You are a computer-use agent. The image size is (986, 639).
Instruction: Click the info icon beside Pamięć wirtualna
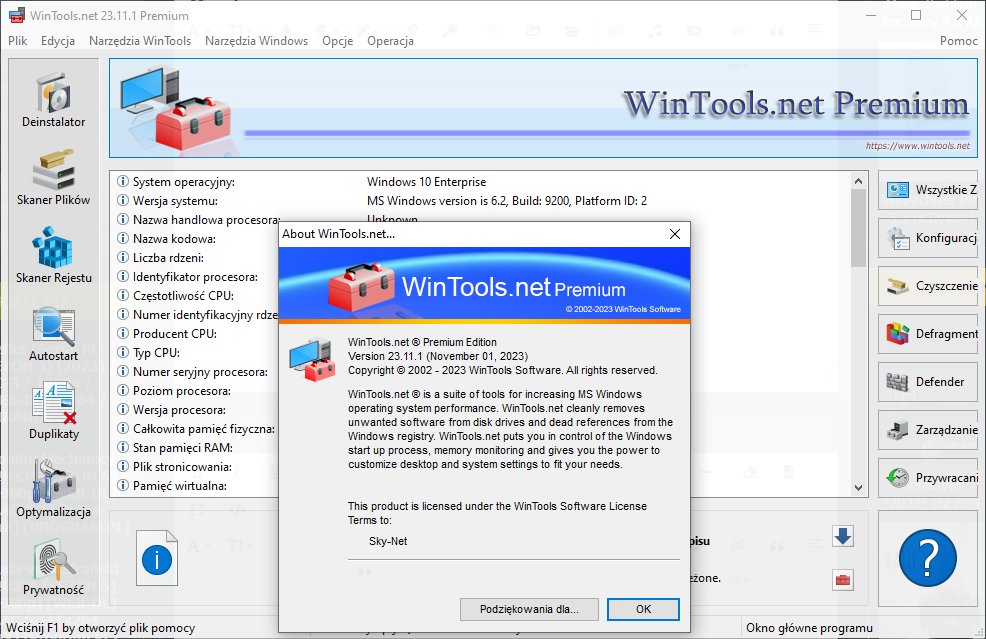(x=123, y=485)
